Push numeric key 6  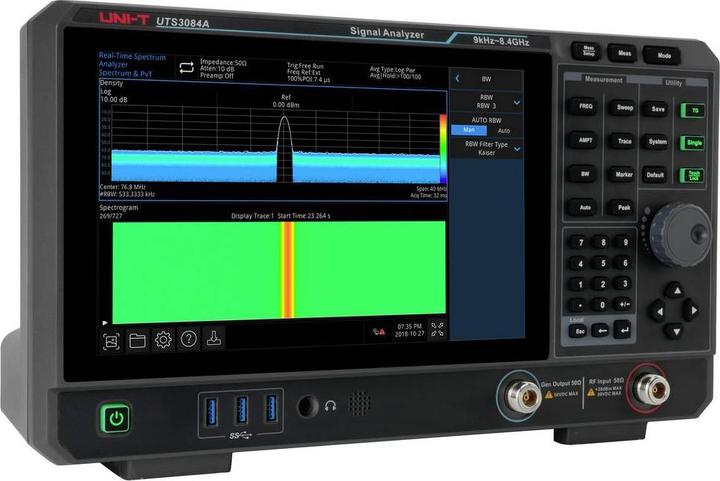(625, 263)
